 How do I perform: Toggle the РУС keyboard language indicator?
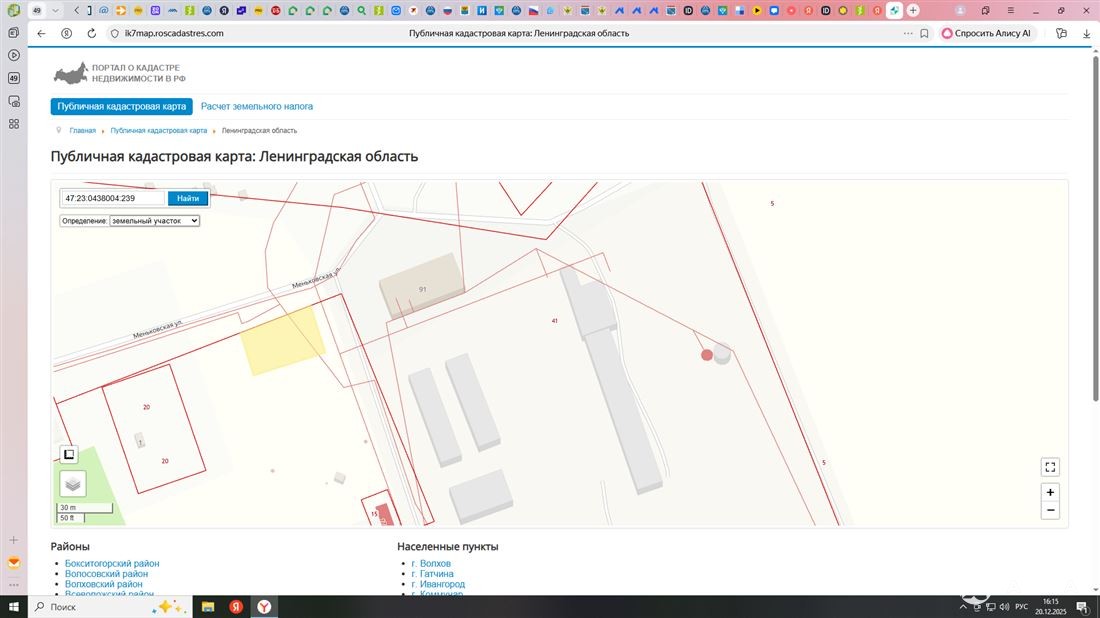[x=1021, y=607]
